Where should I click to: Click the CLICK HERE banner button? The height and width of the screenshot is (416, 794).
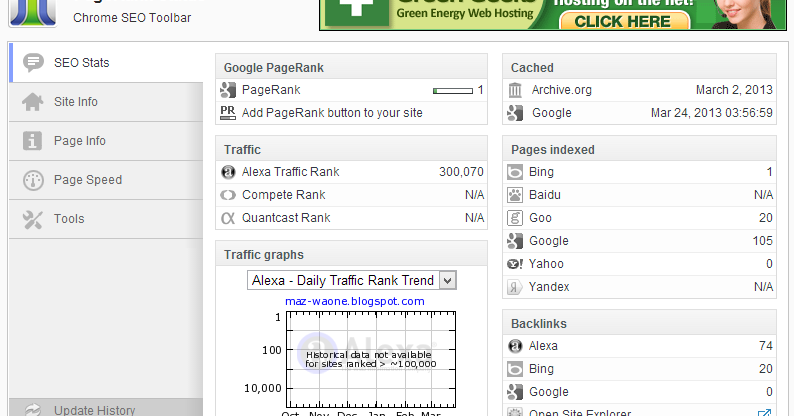(x=623, y=21)
